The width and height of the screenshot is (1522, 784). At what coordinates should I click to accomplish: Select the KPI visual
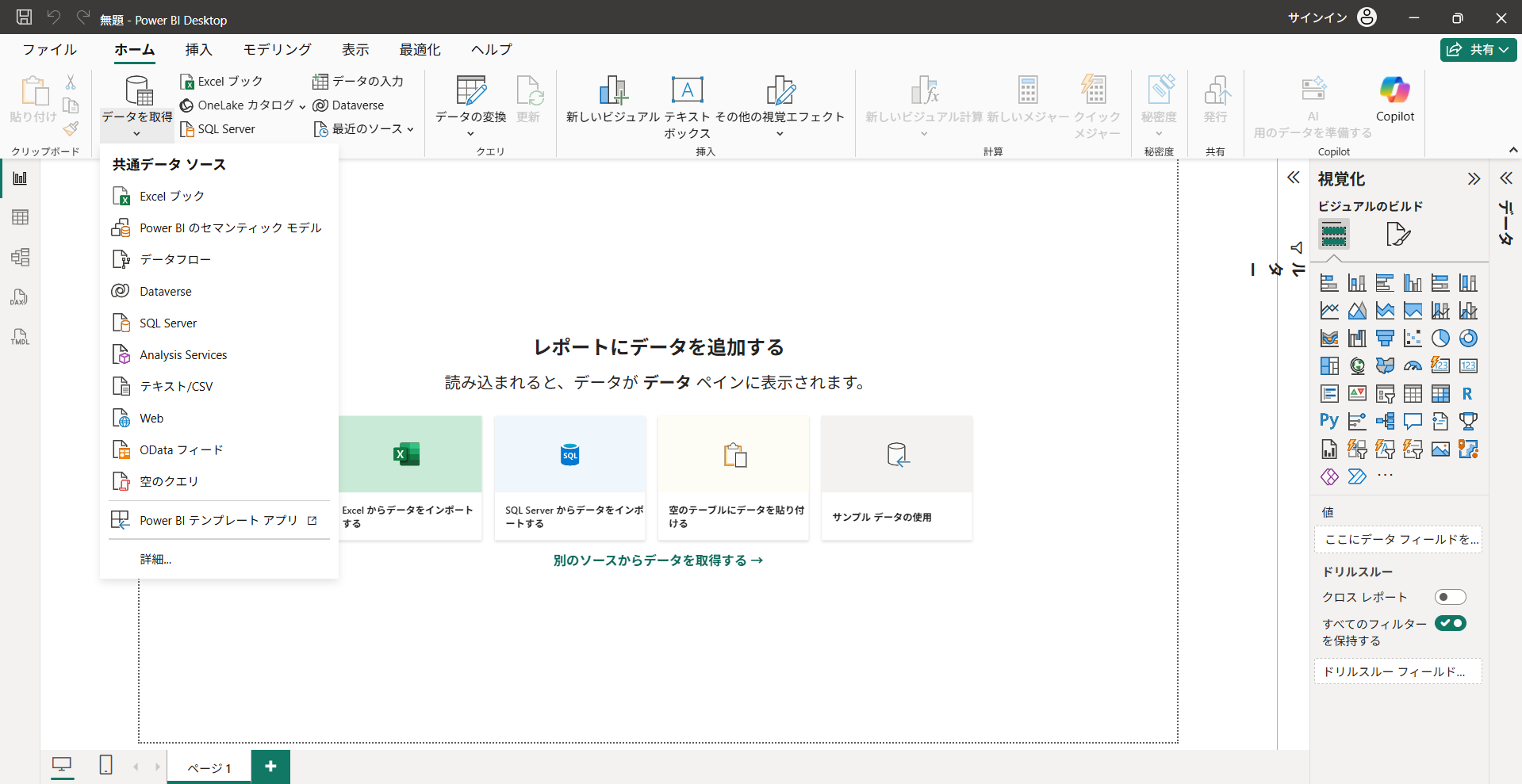coord(1357,393)
